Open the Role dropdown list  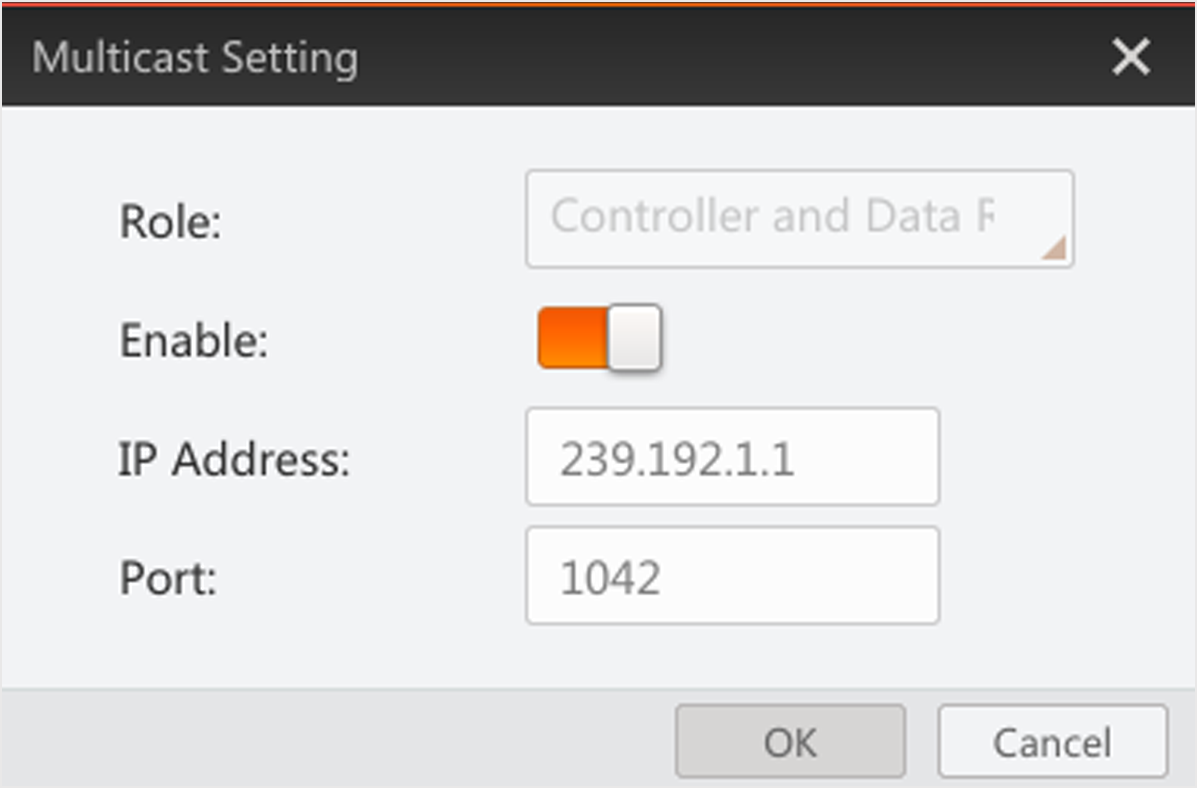click(798, 218)
